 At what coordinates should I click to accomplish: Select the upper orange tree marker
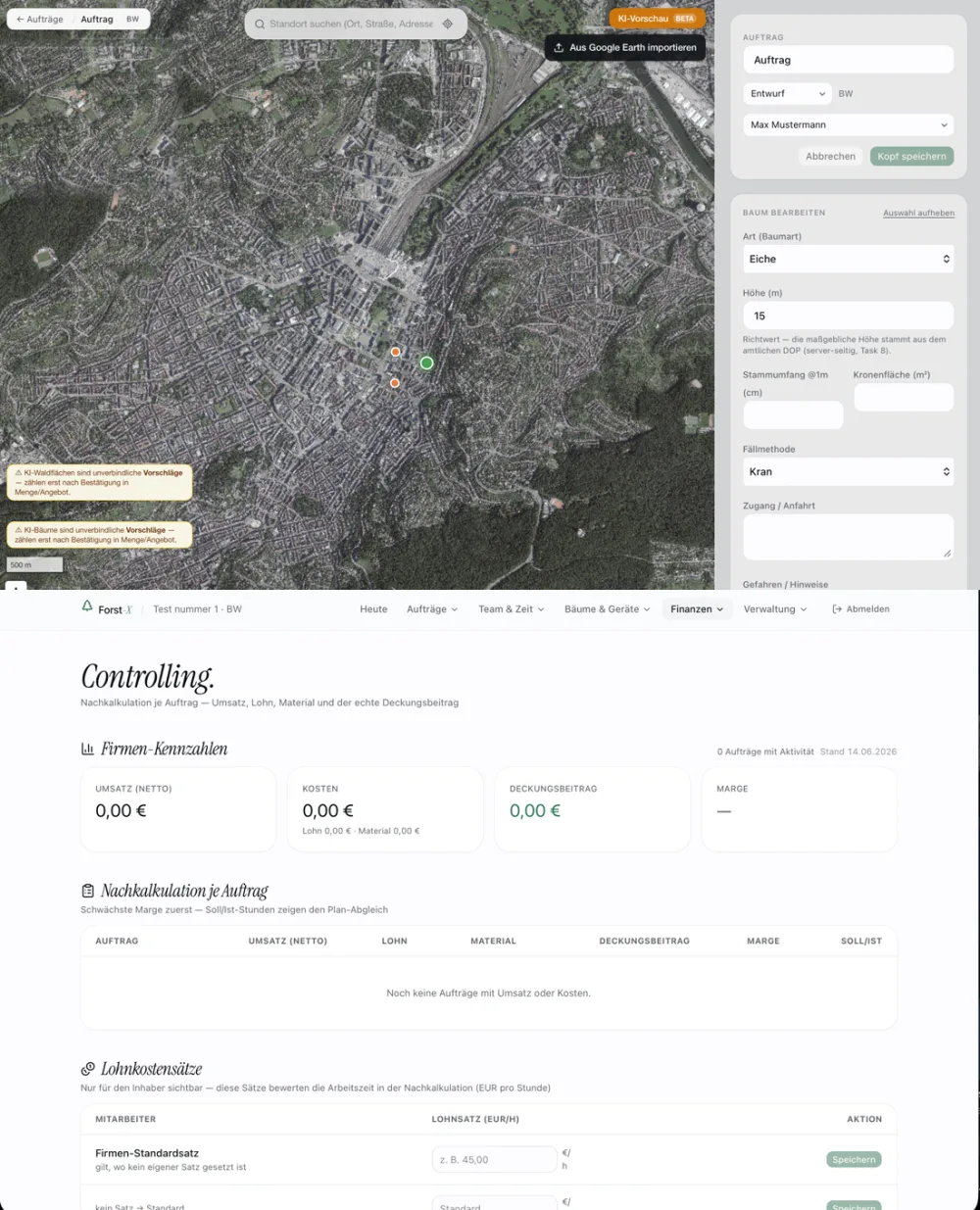tap(396, 351)
